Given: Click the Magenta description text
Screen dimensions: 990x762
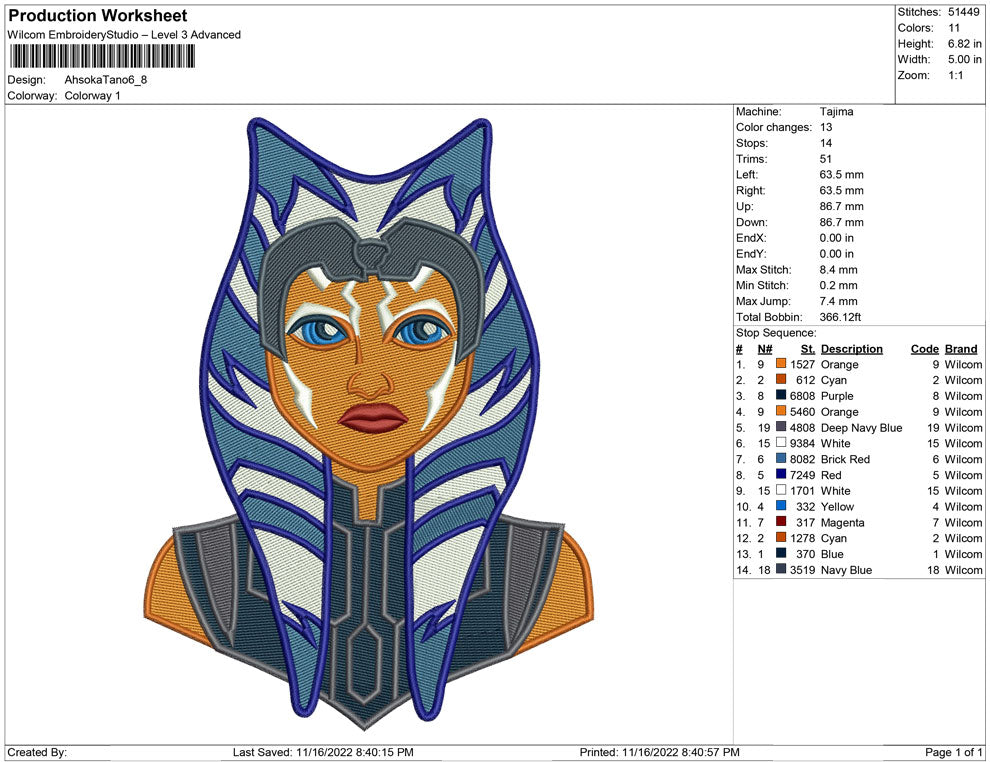Looking at the screenshot, I should [x=842, y=522].
